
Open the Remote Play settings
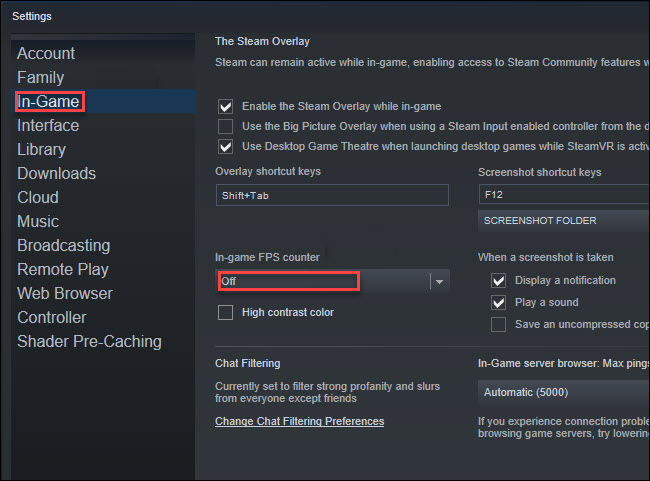[63, 270]
